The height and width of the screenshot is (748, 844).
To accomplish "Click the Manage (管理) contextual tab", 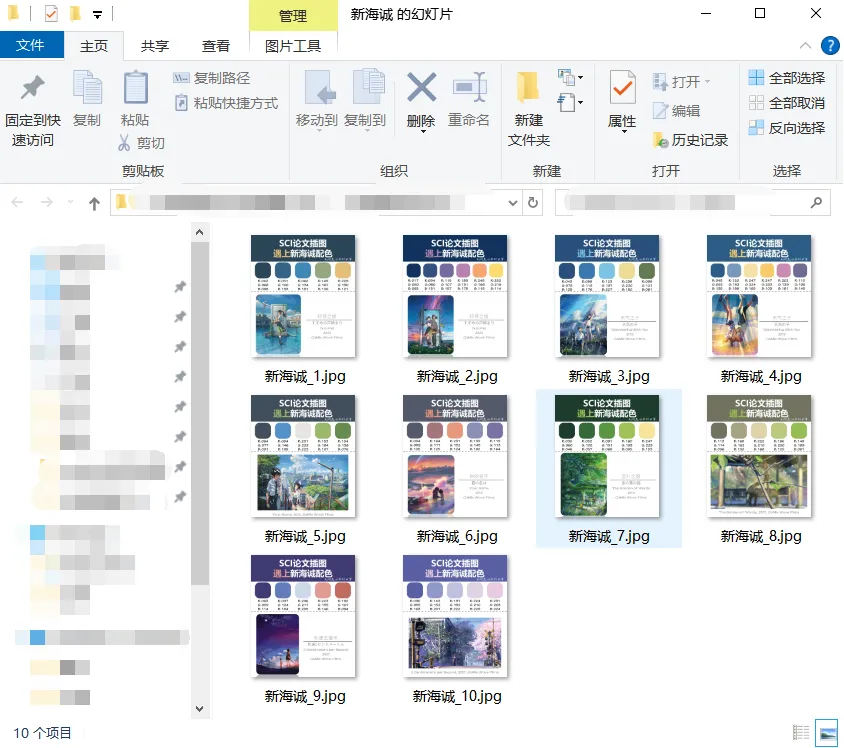I will pyautogui.click(x=293, y=16).
